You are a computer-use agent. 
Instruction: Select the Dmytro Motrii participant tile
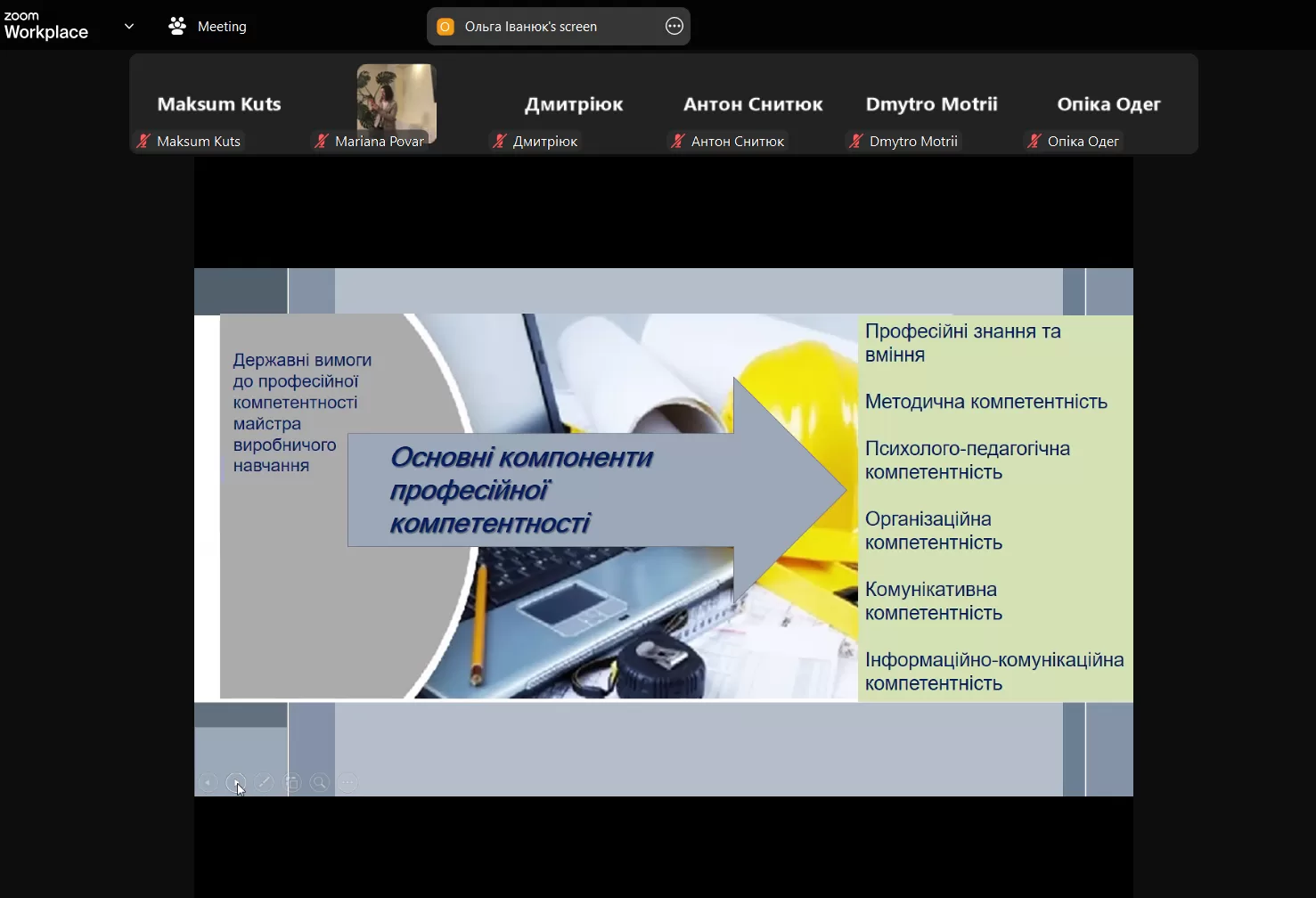click(931, 104)
